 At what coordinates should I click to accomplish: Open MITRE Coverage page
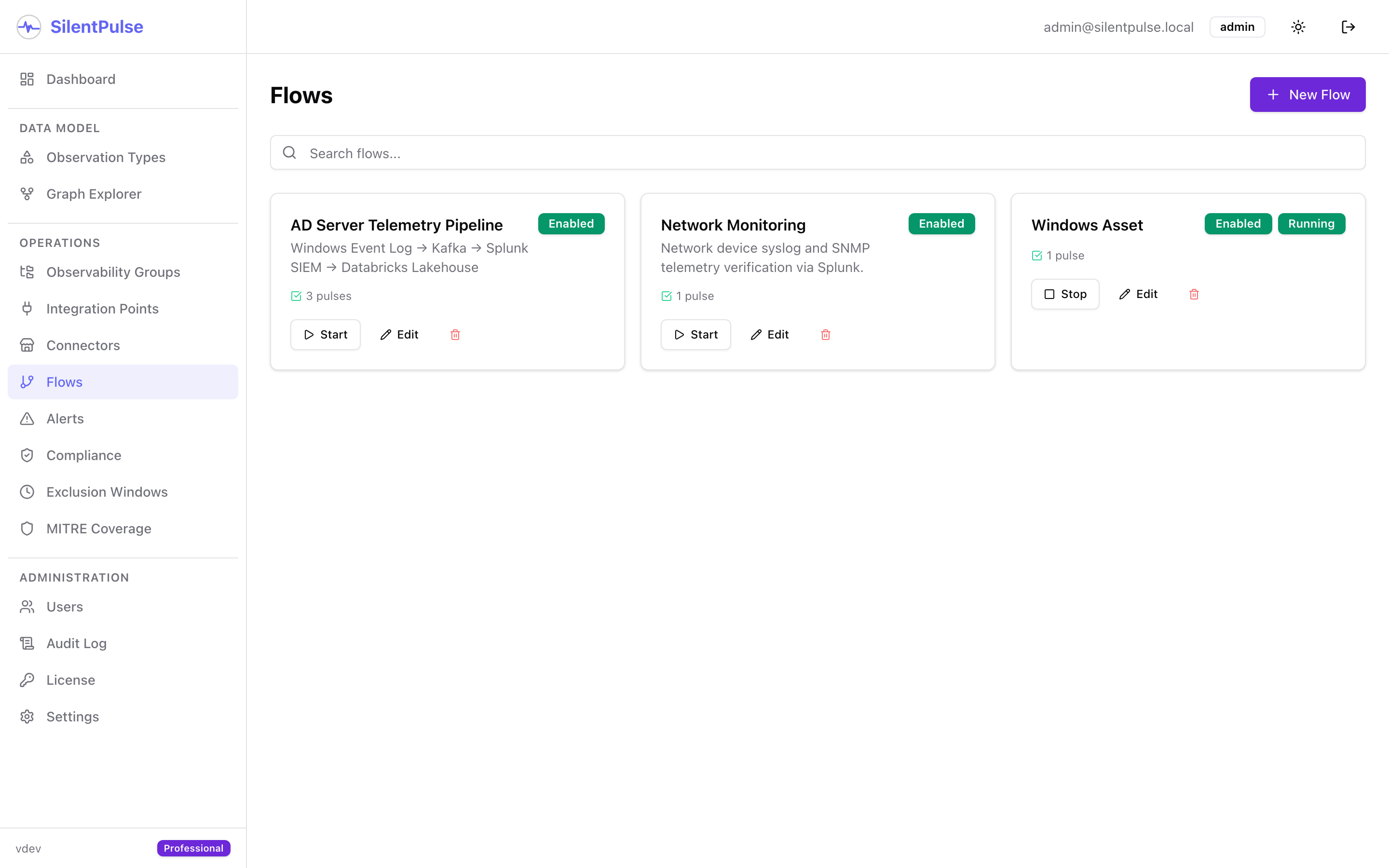(x=123, y=529)
